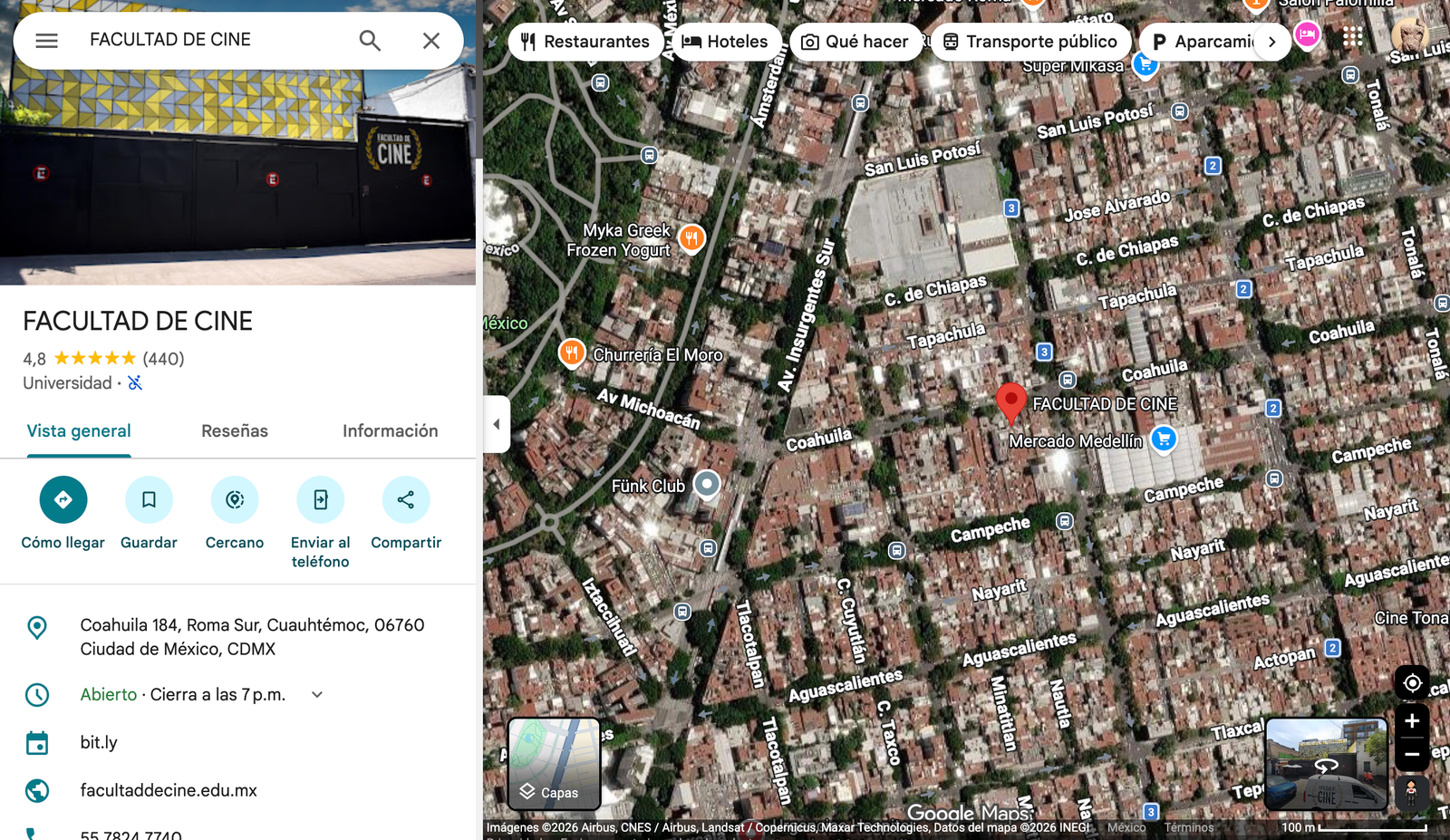Image resolution: width=1450 pixels, height=840 pixels.
Task: Open reviews via the (440) rating count
Action: tap(163, 359)
